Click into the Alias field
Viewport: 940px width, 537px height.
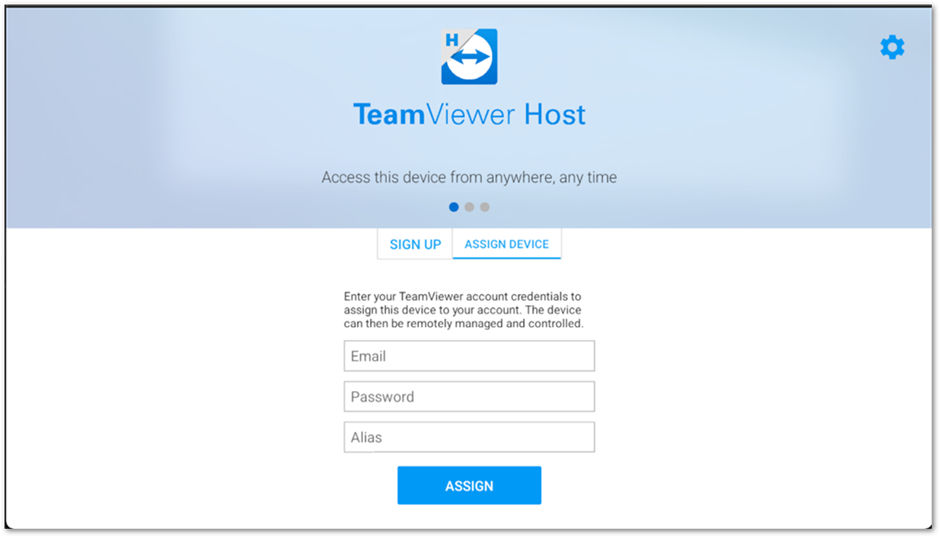(469, 437)
